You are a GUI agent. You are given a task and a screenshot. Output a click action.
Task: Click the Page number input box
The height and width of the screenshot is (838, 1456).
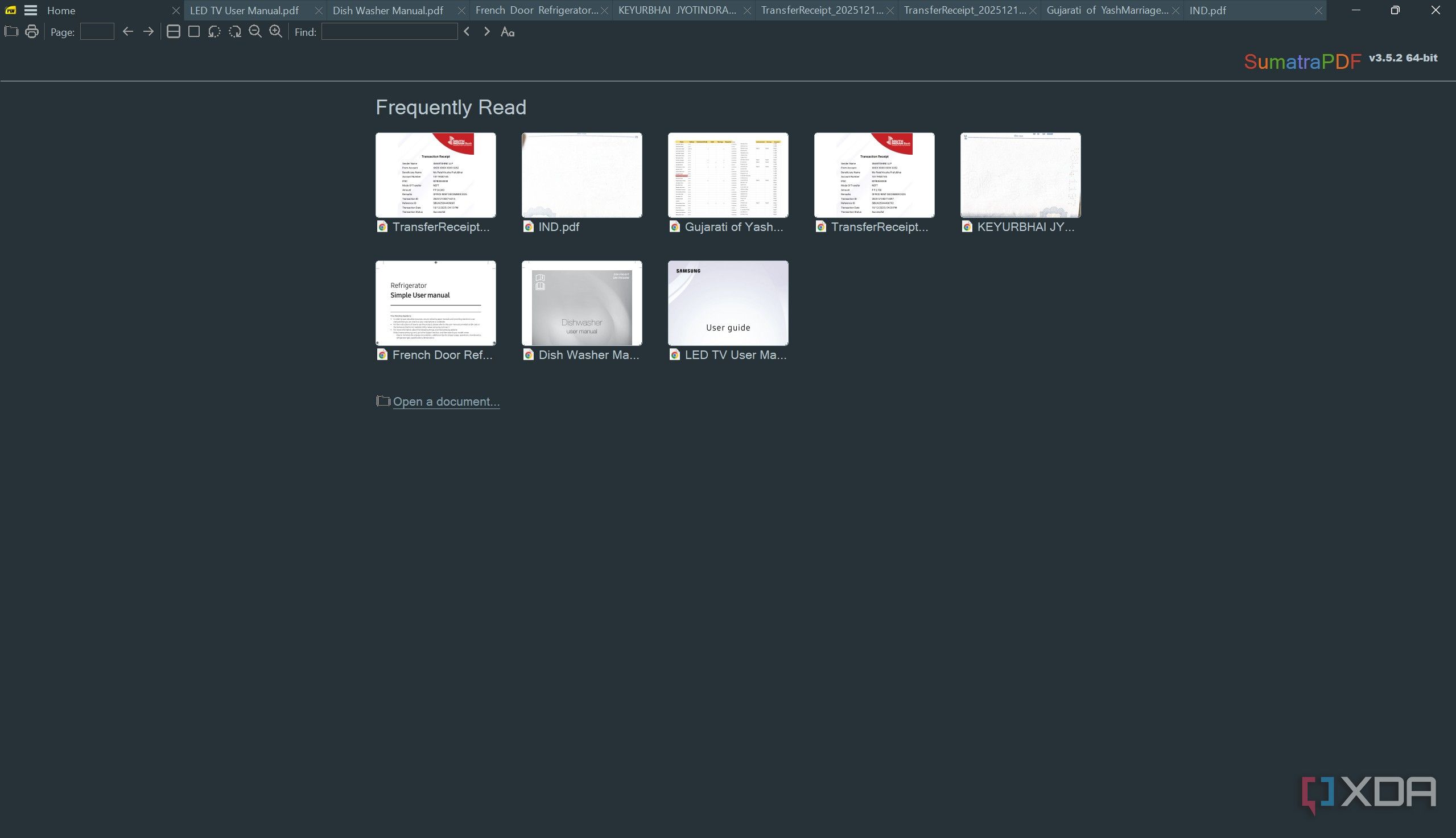pyautogui.click(x=97, y=32)
